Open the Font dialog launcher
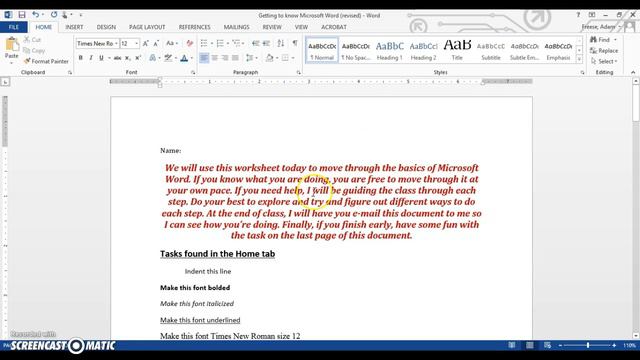Viewport: 640px width, 360px height. 193,72
